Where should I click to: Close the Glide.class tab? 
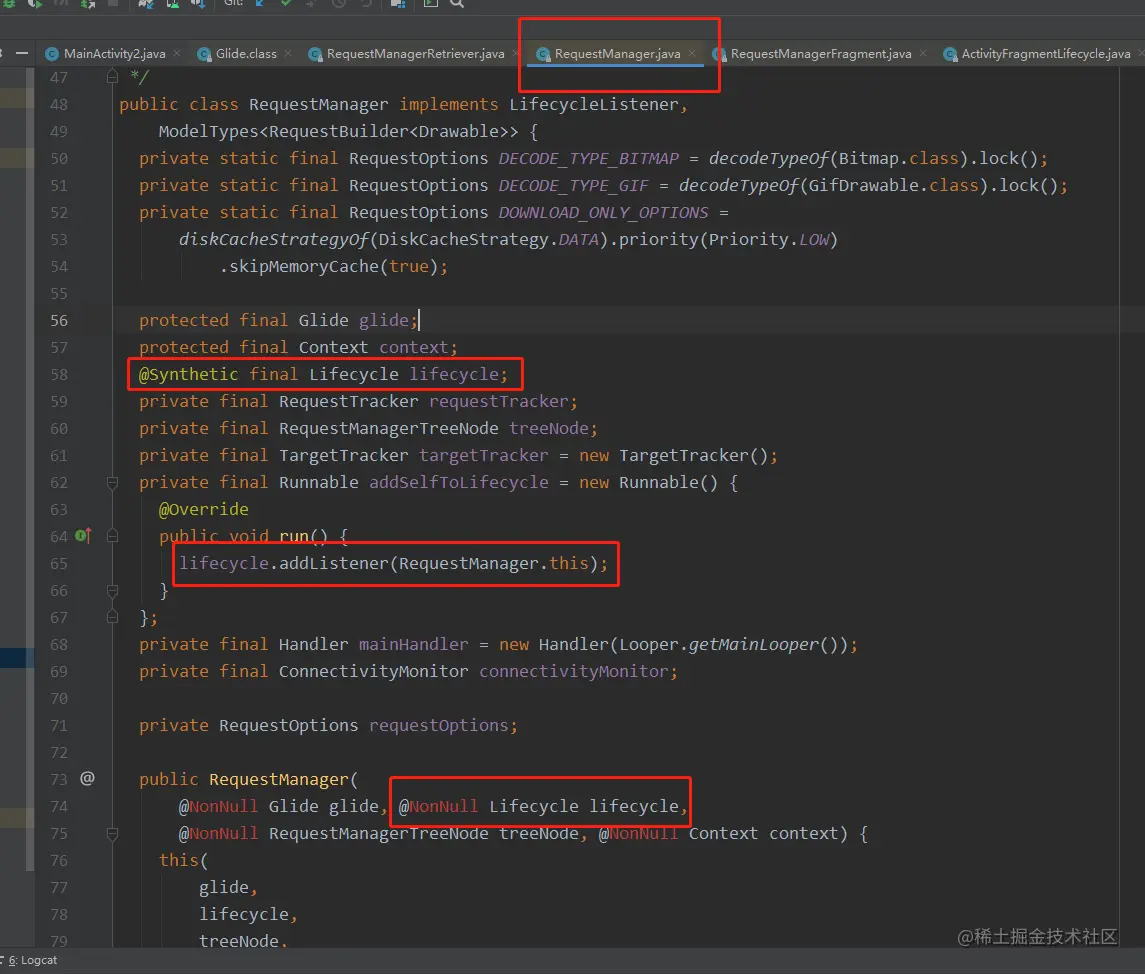coord(288,53)
